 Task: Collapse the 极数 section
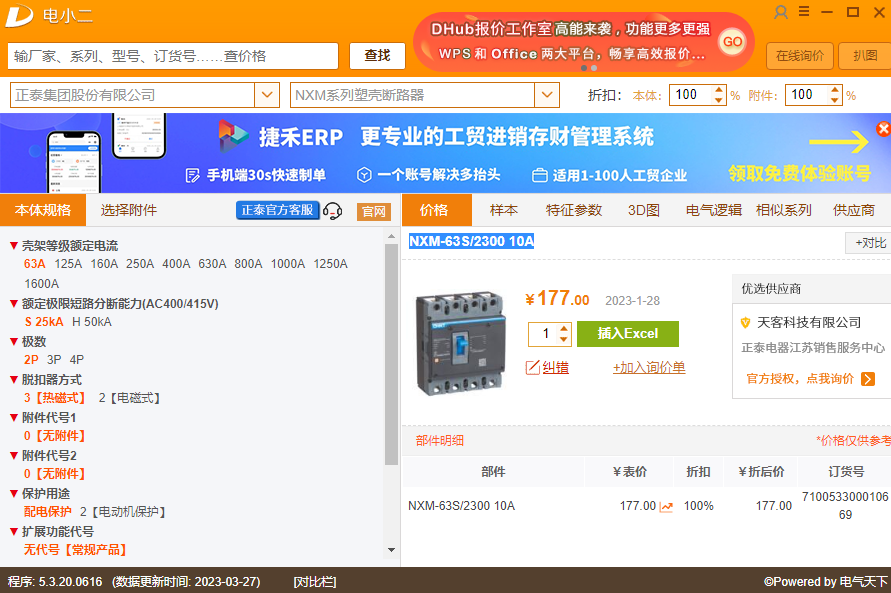point(14,342)
